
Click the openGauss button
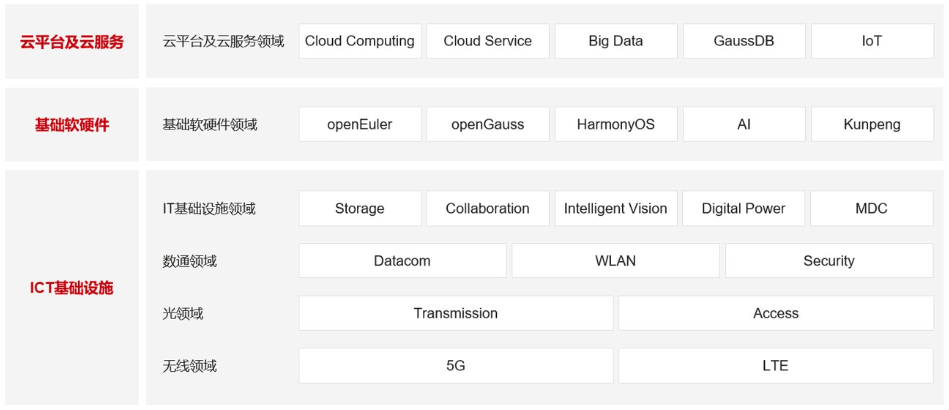488,125
